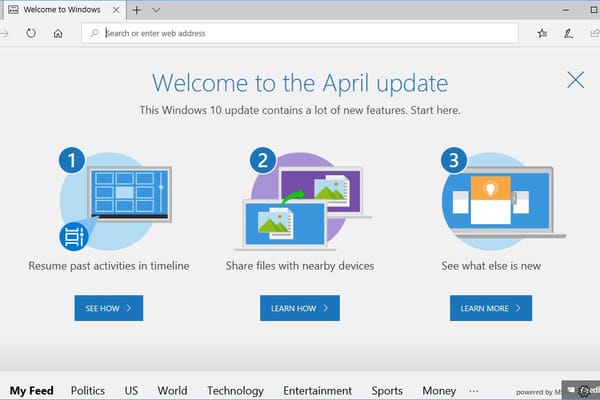The height and width of the screenshot is (400, 600).
Task: Click the LEARN HOW button
Action: 300,308
